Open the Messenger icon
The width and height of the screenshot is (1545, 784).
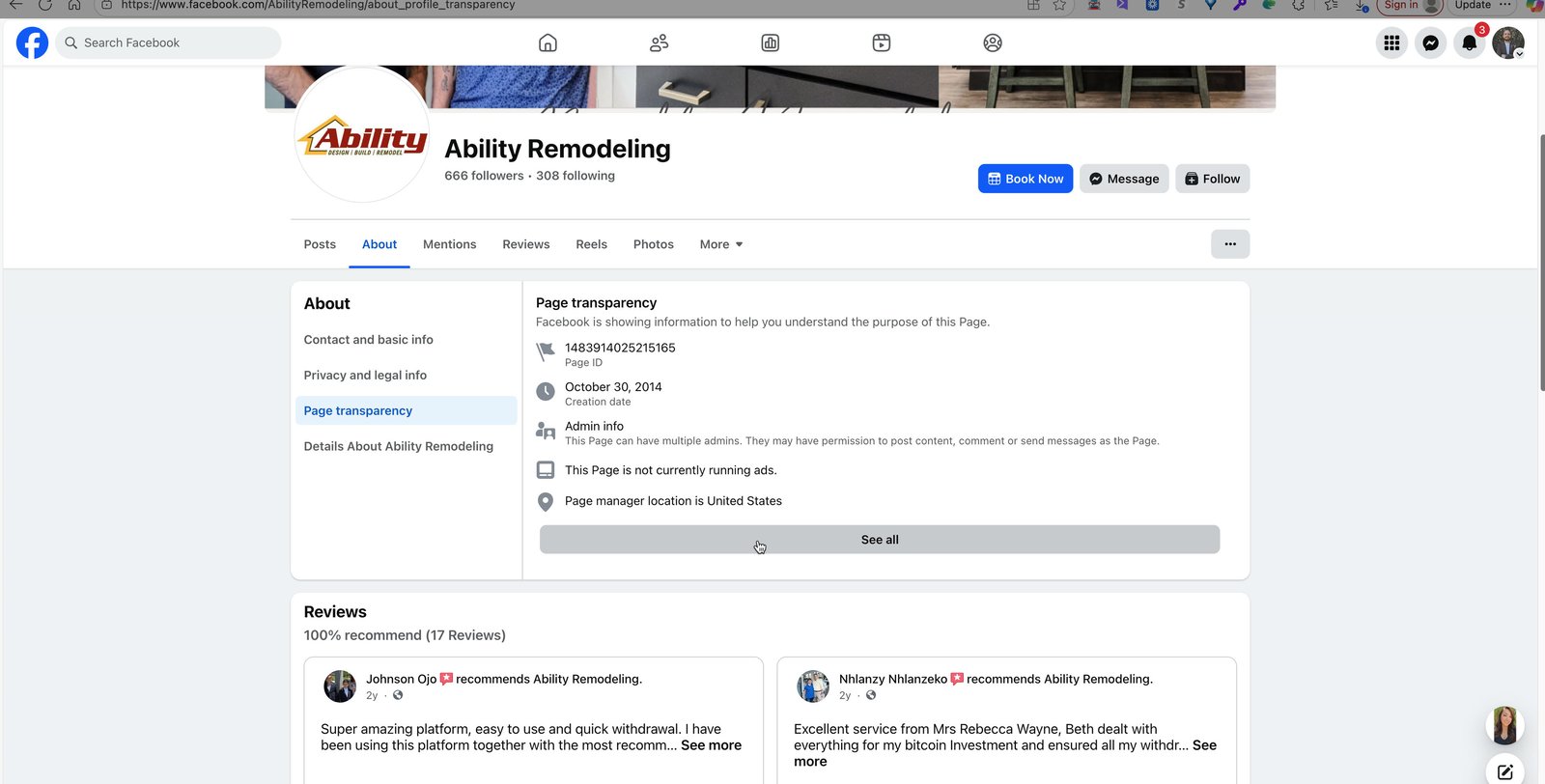point(1431,42)
